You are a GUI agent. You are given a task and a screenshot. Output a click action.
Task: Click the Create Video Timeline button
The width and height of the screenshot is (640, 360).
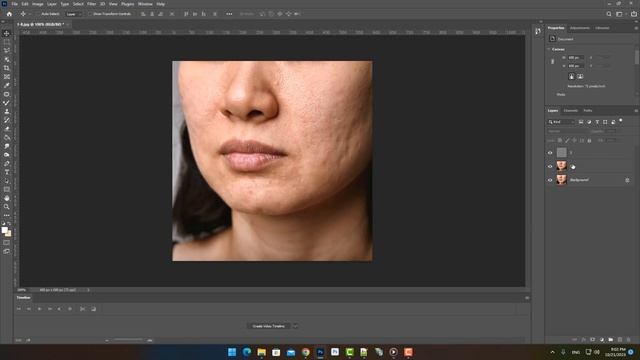point(269,326)
